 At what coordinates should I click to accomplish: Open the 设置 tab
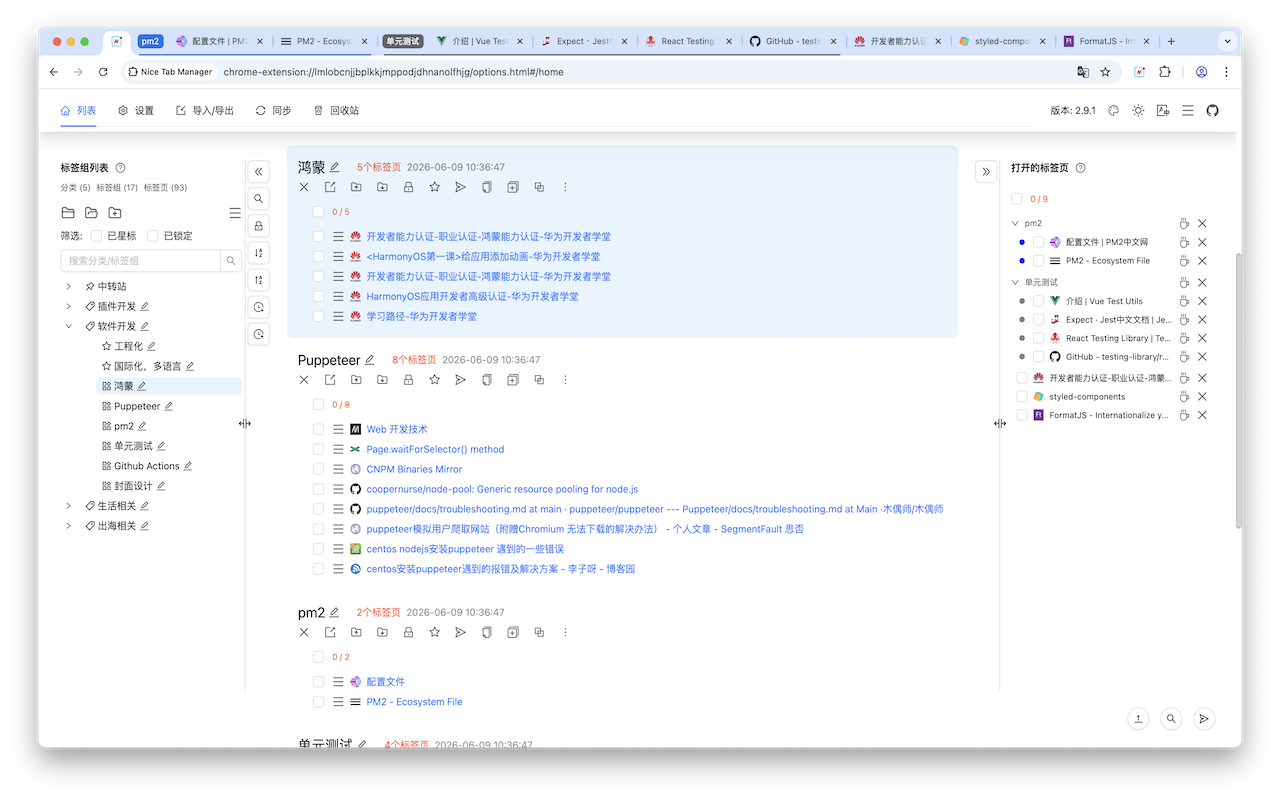tap(136, 111)
